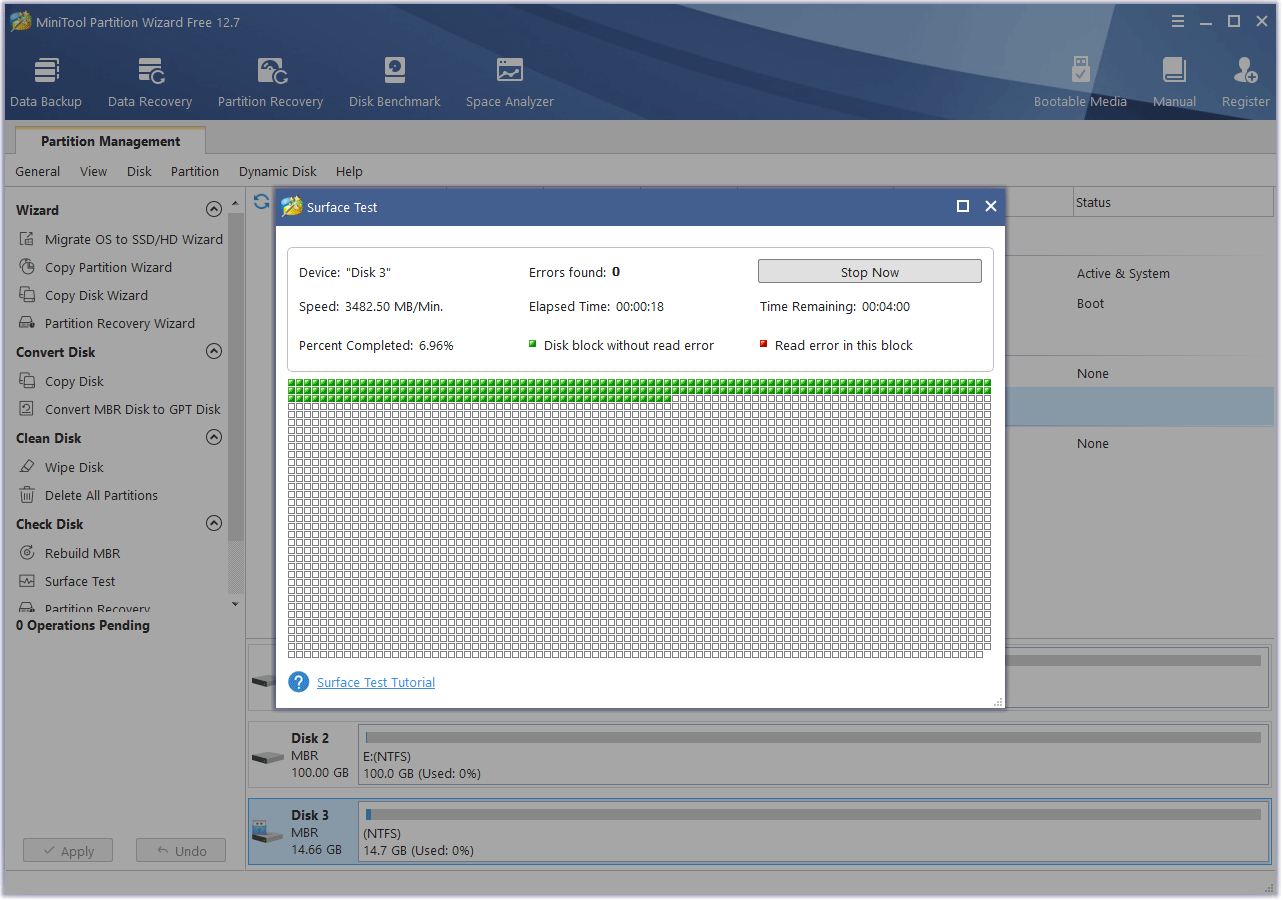Open Bootable Media builder

coord(1080,83)
